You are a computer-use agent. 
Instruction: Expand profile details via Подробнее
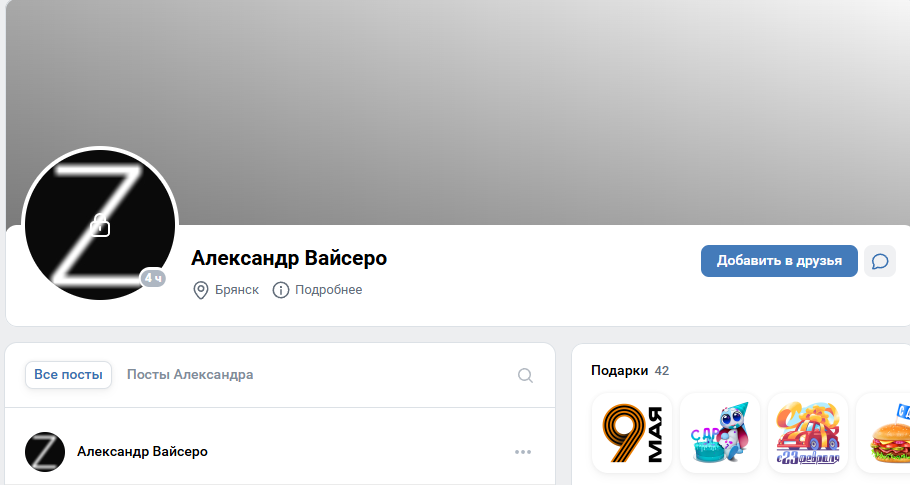(x=328, y=290)
